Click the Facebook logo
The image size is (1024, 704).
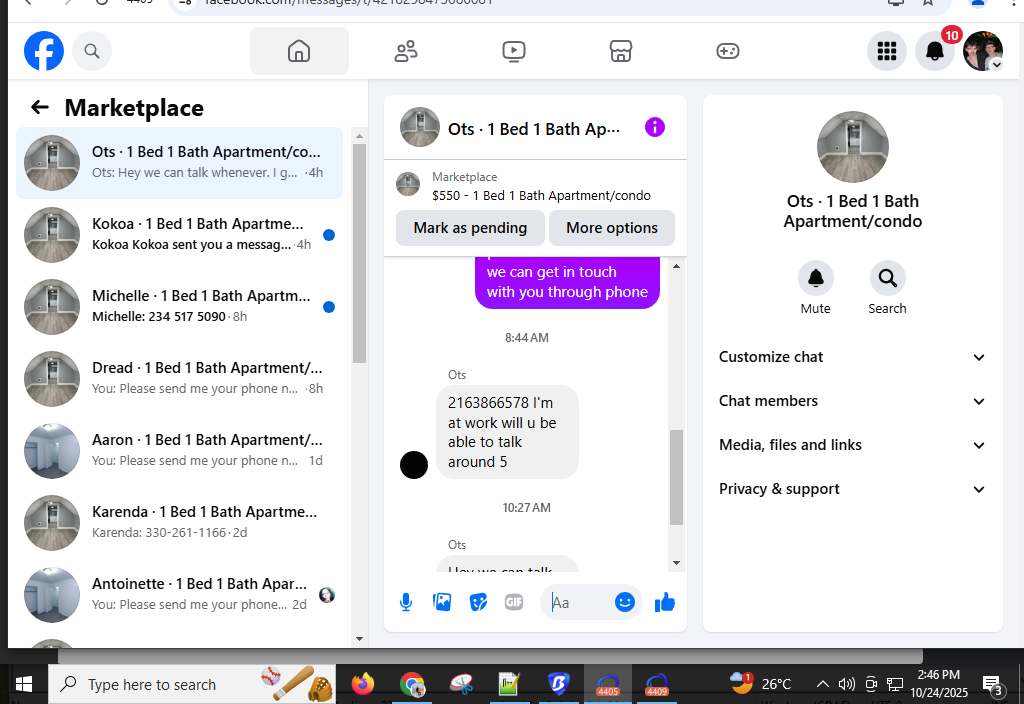pyautogui.click(x=44, y=51)
